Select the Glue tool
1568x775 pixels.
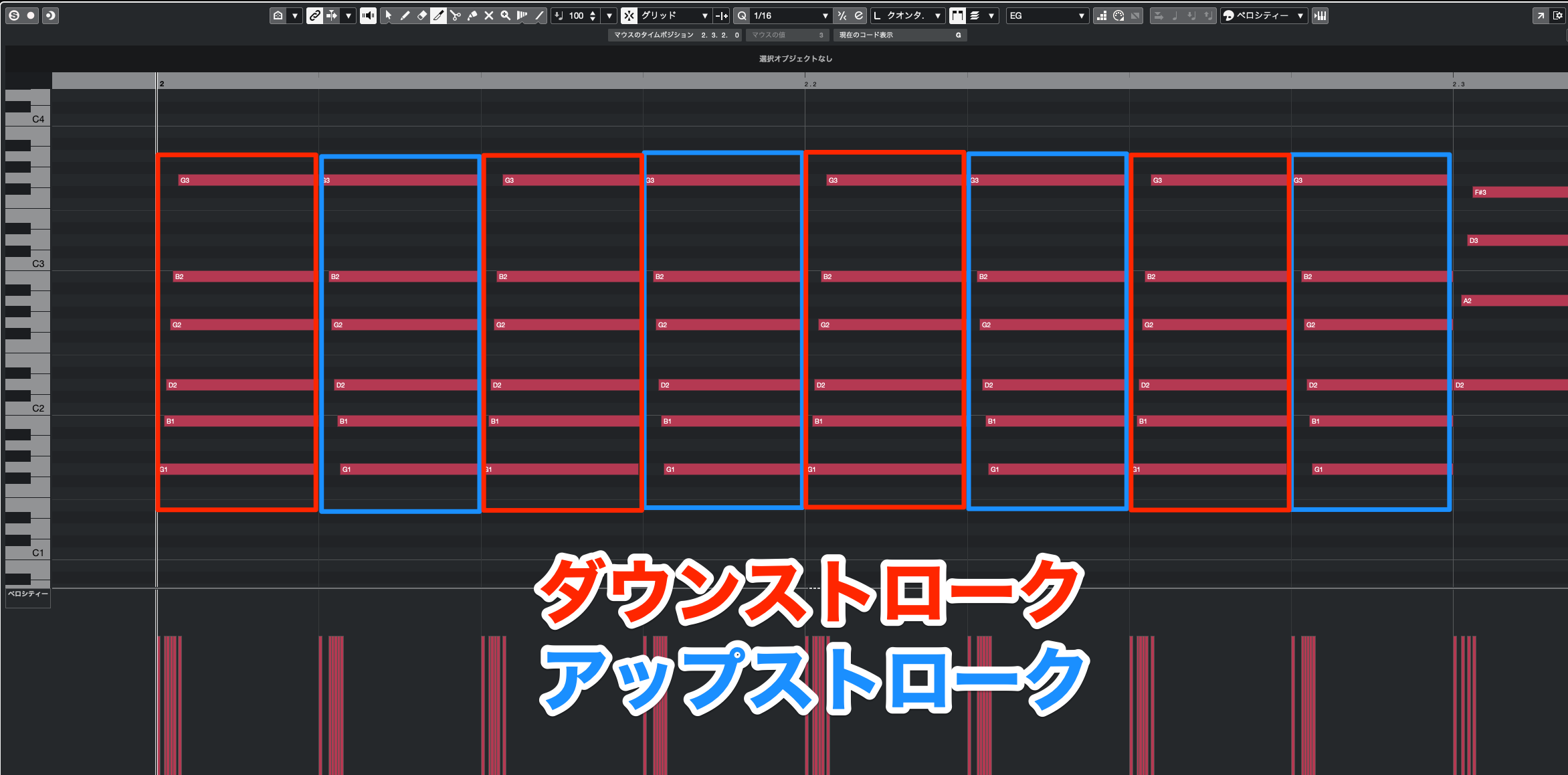[472, 15]
